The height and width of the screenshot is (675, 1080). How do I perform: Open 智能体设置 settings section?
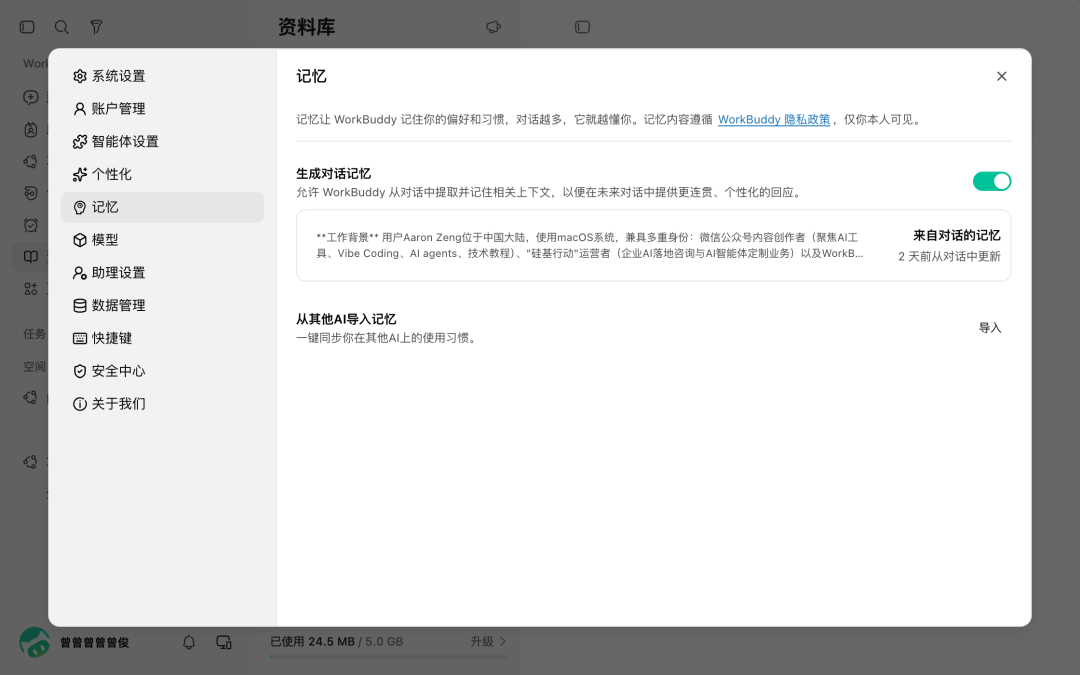(x=163, y=141)
